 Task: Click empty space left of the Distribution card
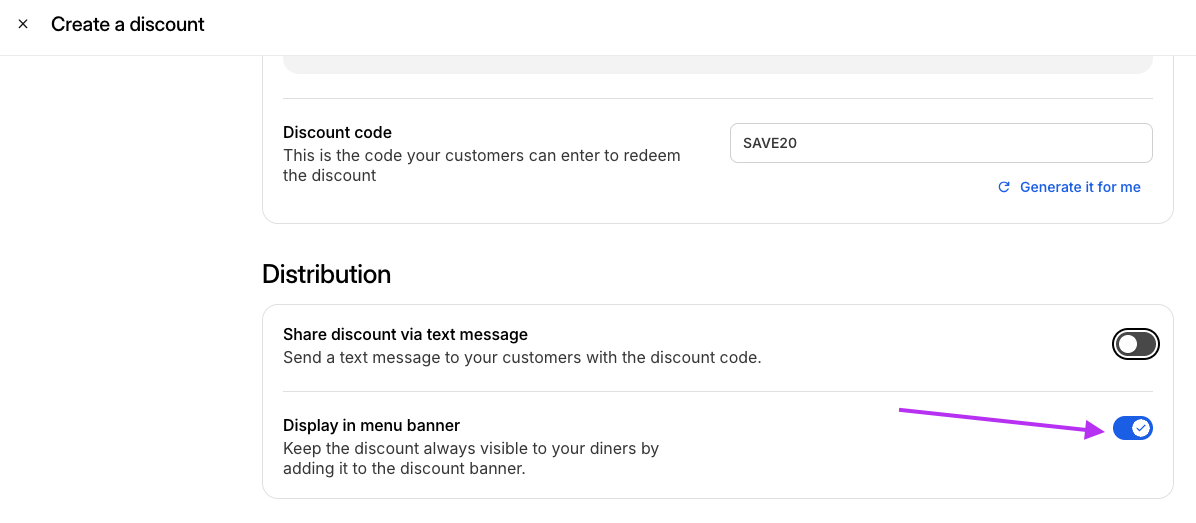click(130, 402)
